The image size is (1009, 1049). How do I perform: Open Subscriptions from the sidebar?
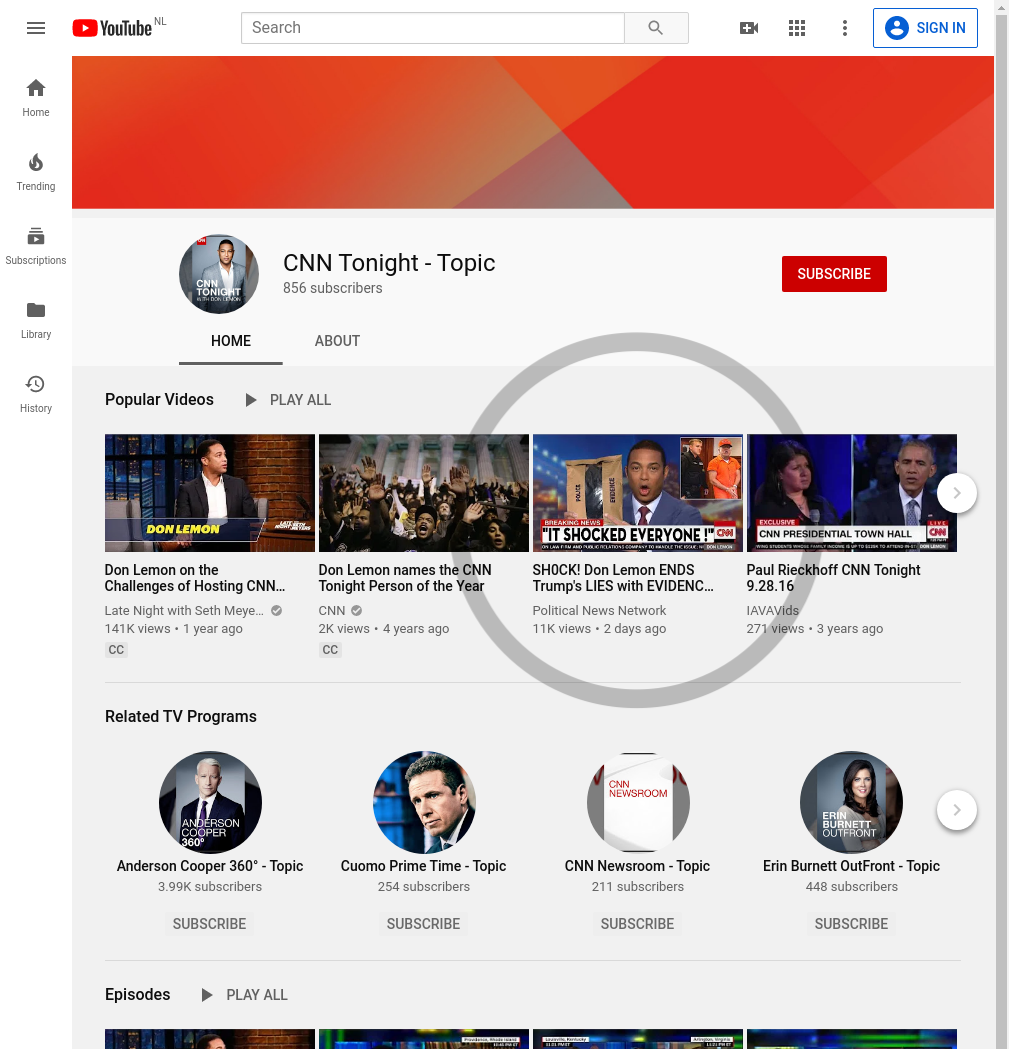(x=36, y=246)
